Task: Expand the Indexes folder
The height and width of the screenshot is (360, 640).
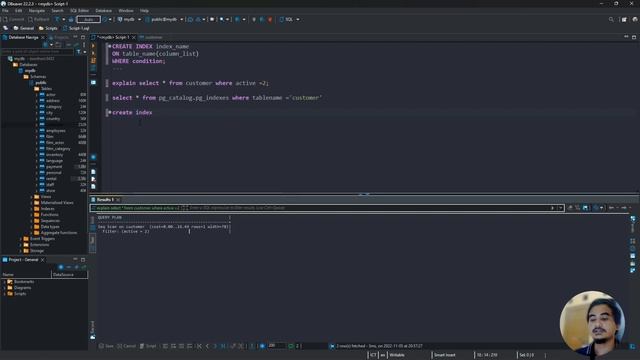Action: 31,209
